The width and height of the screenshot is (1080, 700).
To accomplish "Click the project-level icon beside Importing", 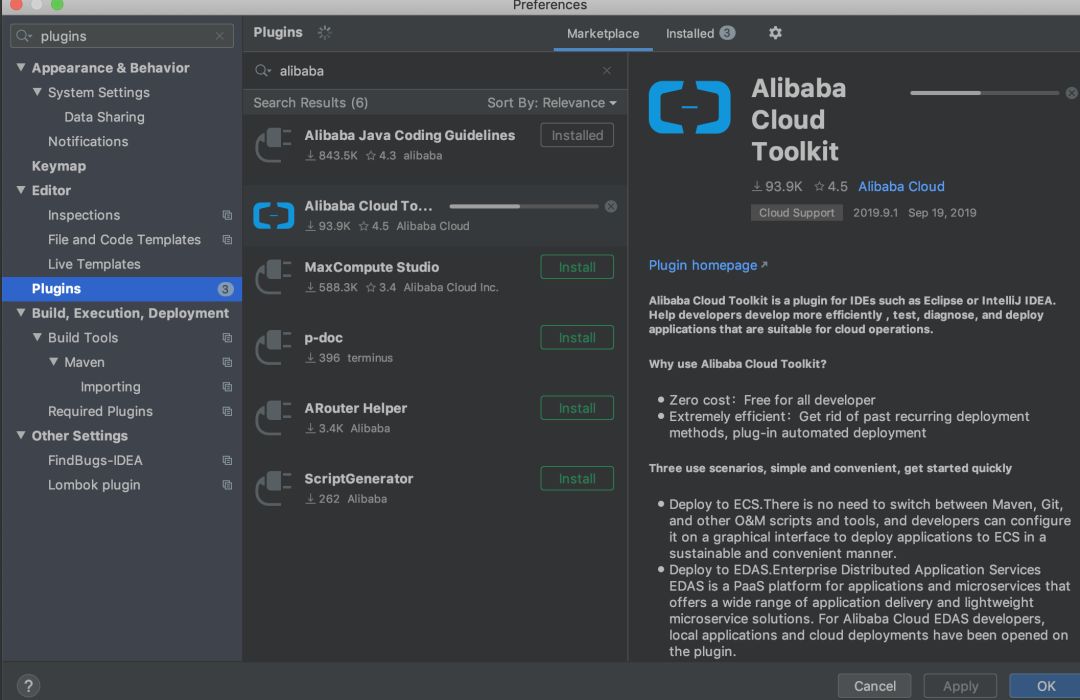I will click(227, 387).
